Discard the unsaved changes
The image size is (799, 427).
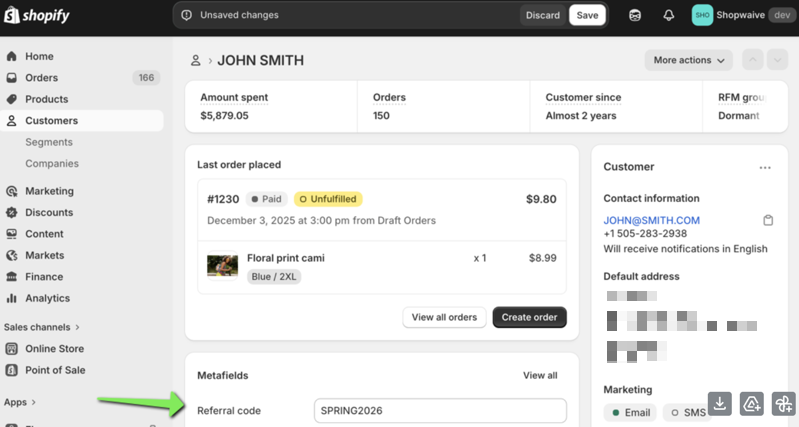pyautogui.click(x=542, y=15)
